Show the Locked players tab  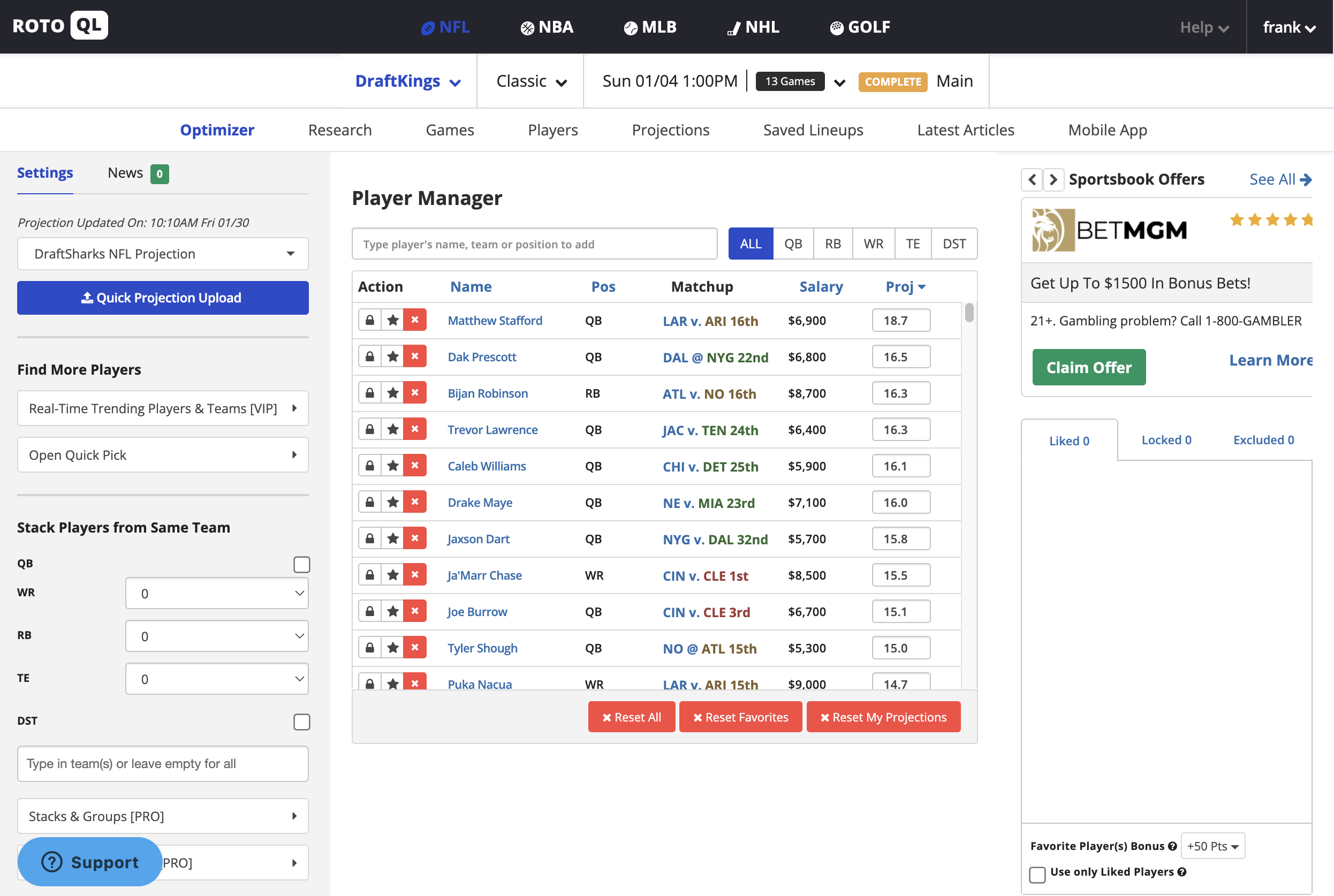[1166, 440]
